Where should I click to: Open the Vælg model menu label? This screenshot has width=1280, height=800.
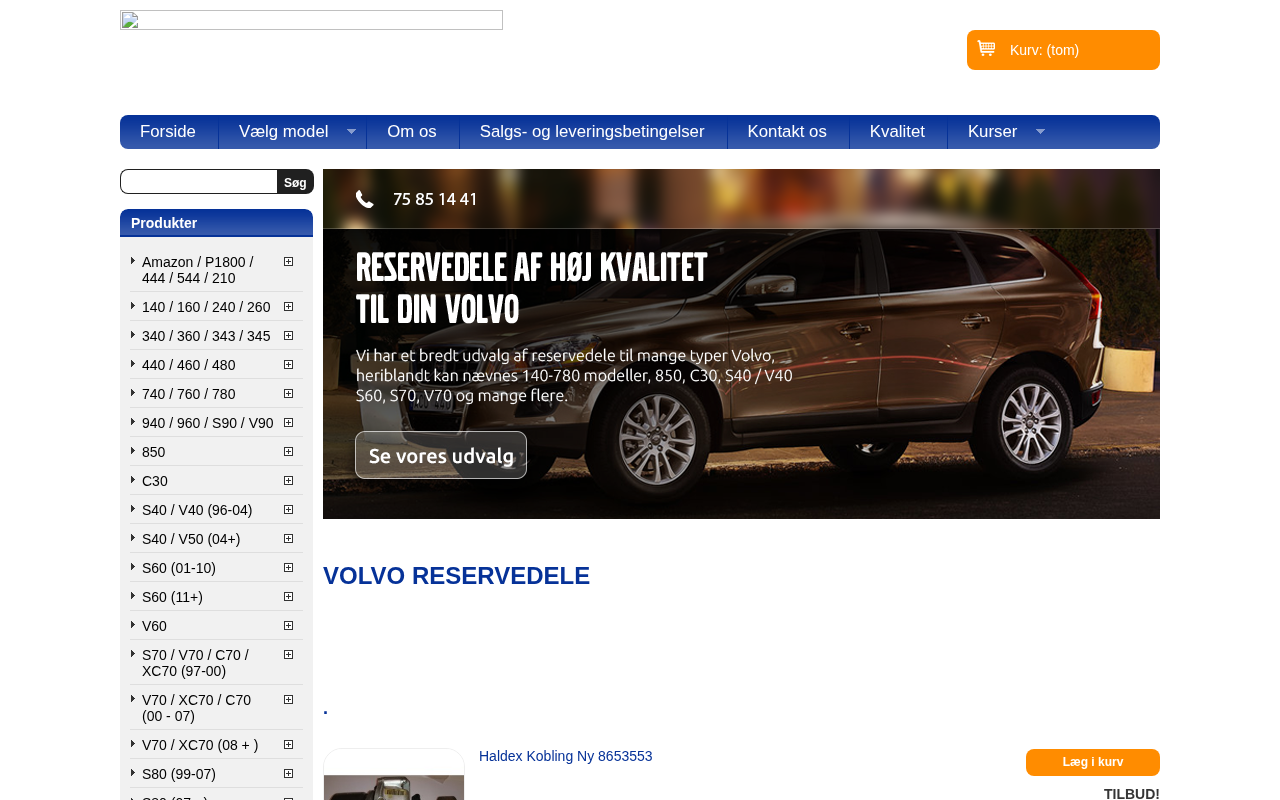[283, 132]
